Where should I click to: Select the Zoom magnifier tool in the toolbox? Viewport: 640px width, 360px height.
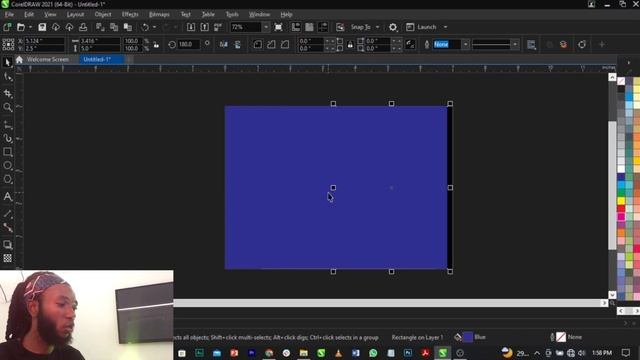click(x=7, y=107)
